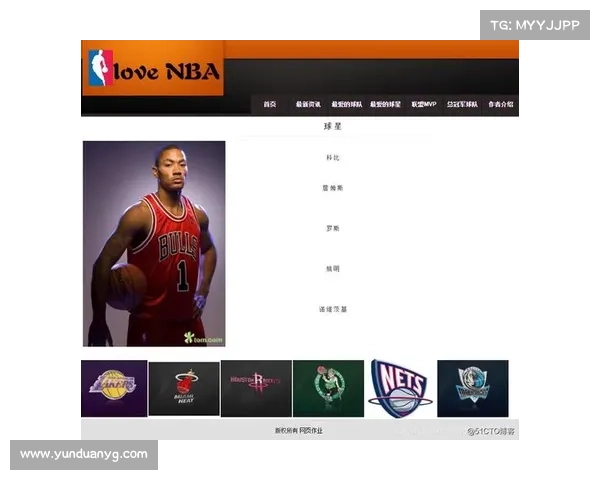Open the Lakers team logo
600x480 pixels.
pyautogui.click(x=113, y=388)
